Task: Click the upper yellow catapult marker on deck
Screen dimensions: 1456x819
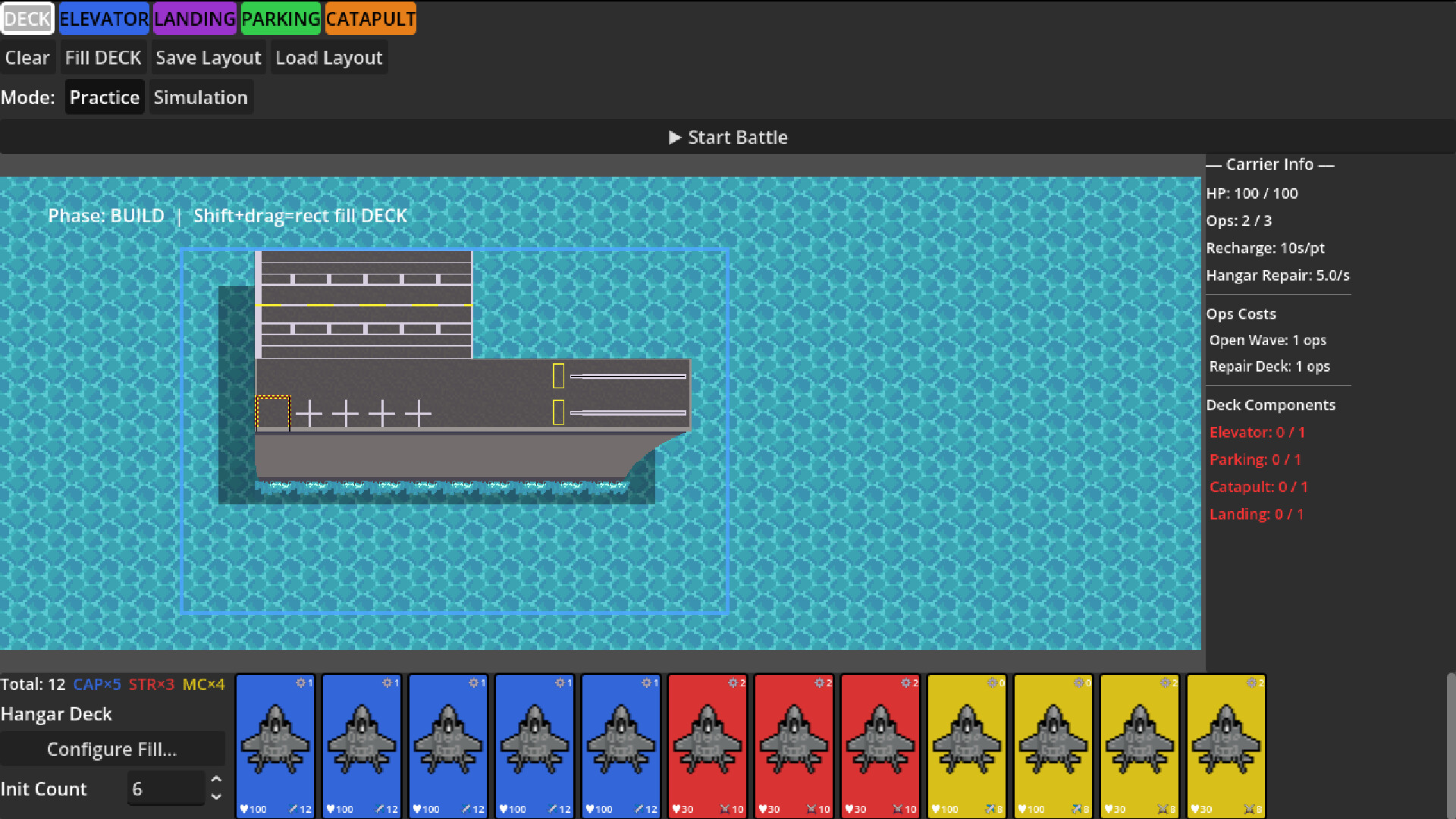Action: pyautogui.click(x=558, y=375)
